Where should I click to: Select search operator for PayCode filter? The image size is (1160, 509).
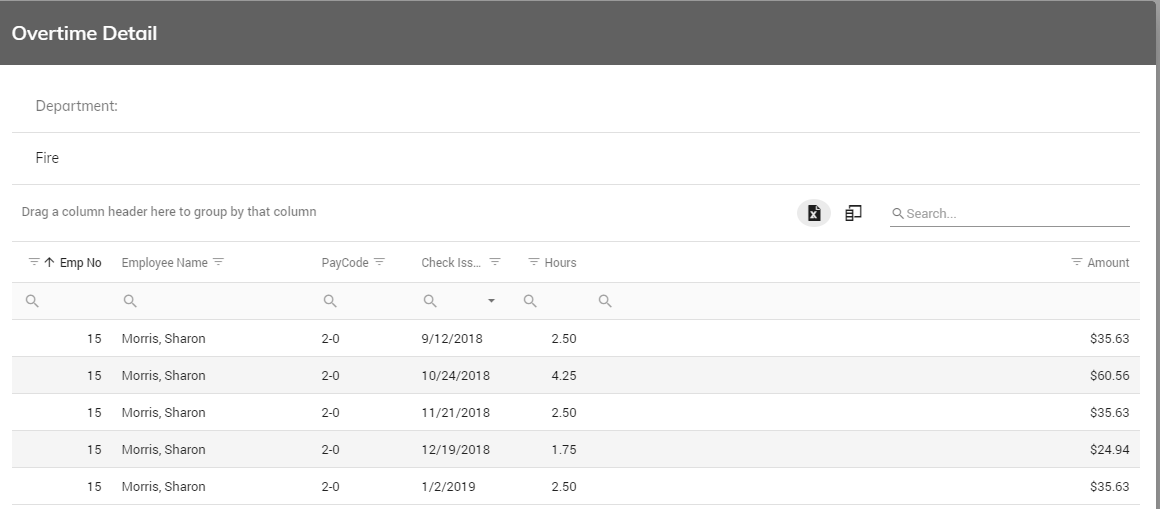click(x=330, y=301)
